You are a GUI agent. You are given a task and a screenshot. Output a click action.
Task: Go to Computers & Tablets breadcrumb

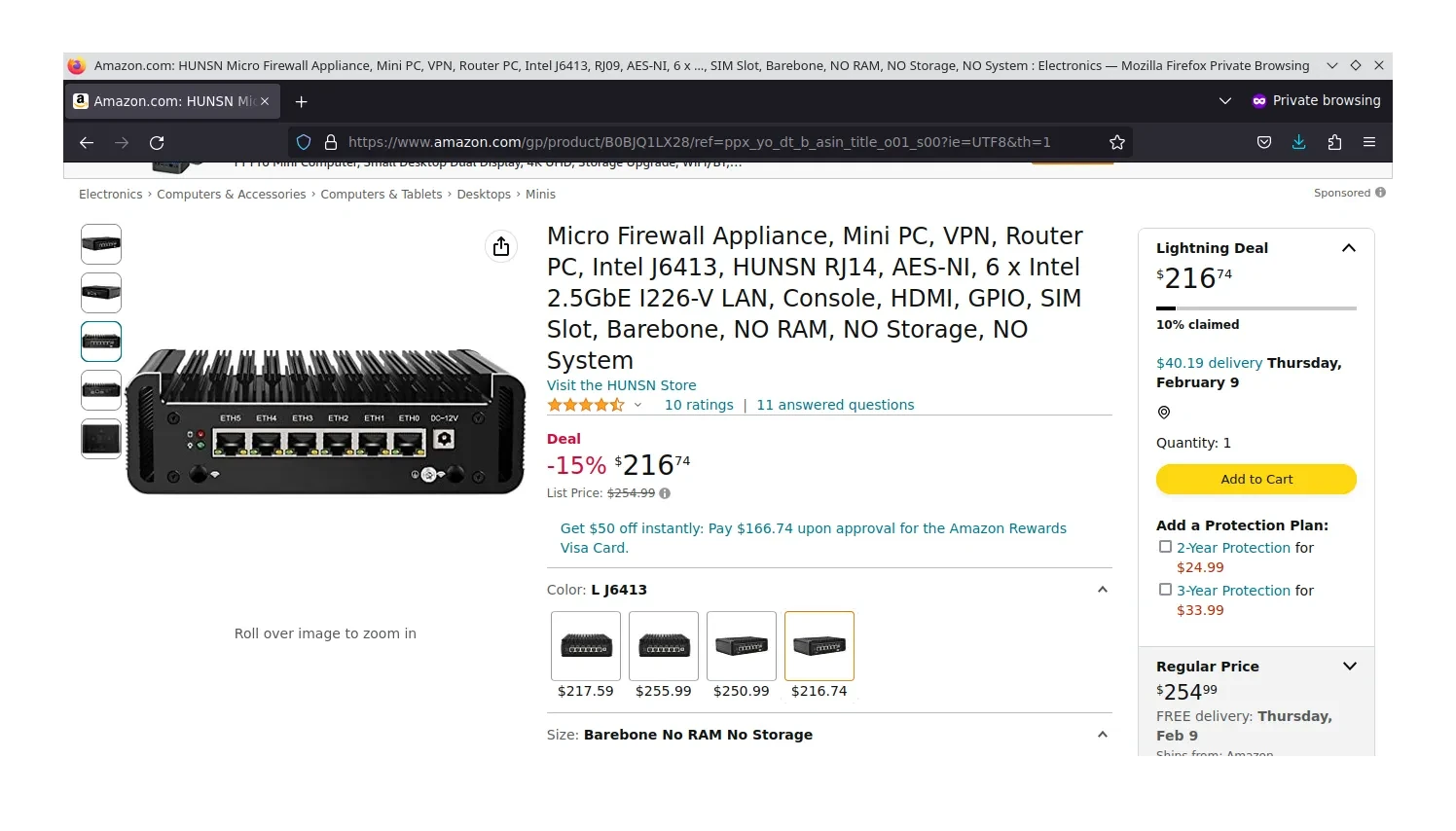point(382,195)
